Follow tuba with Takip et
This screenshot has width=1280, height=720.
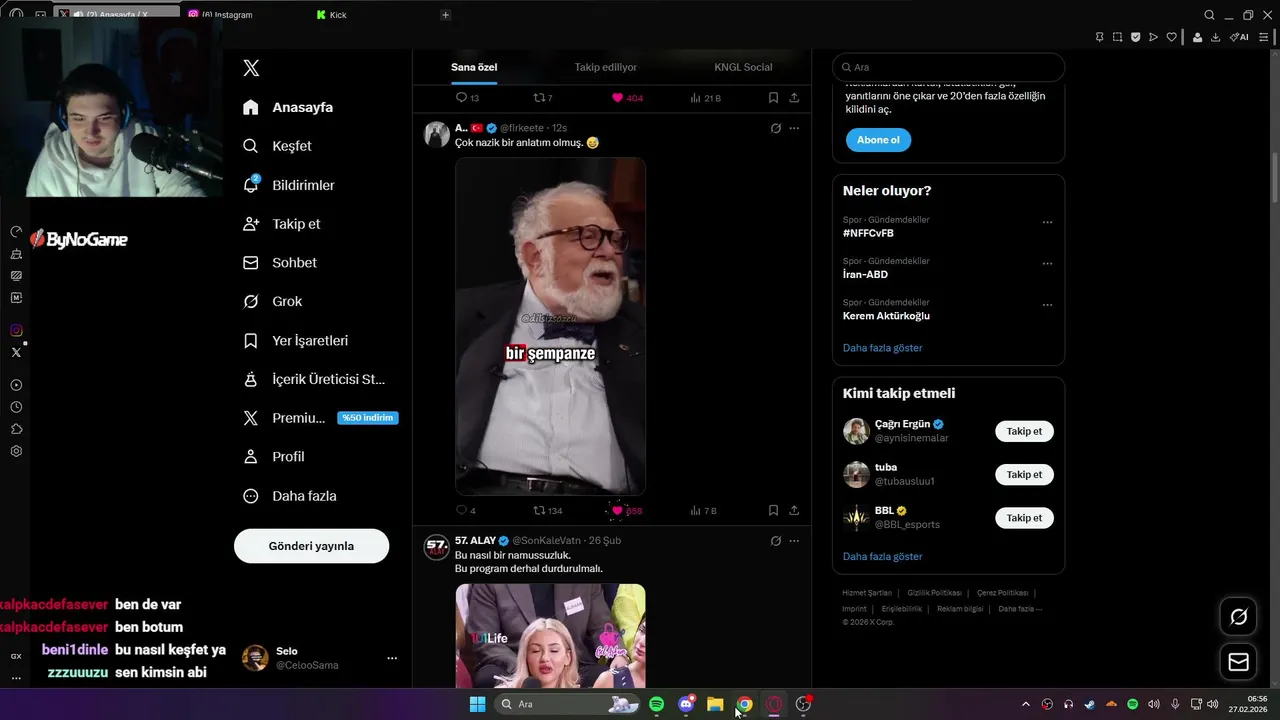coord(1024,474)
